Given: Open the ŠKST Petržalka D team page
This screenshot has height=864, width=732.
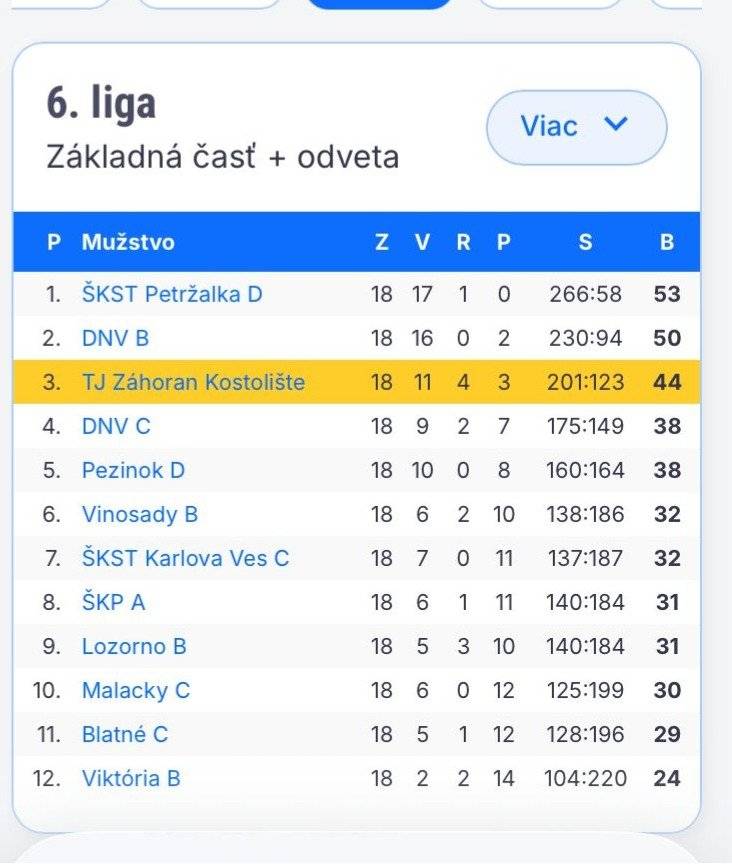Looking at the screenshot, I should 170,294.
